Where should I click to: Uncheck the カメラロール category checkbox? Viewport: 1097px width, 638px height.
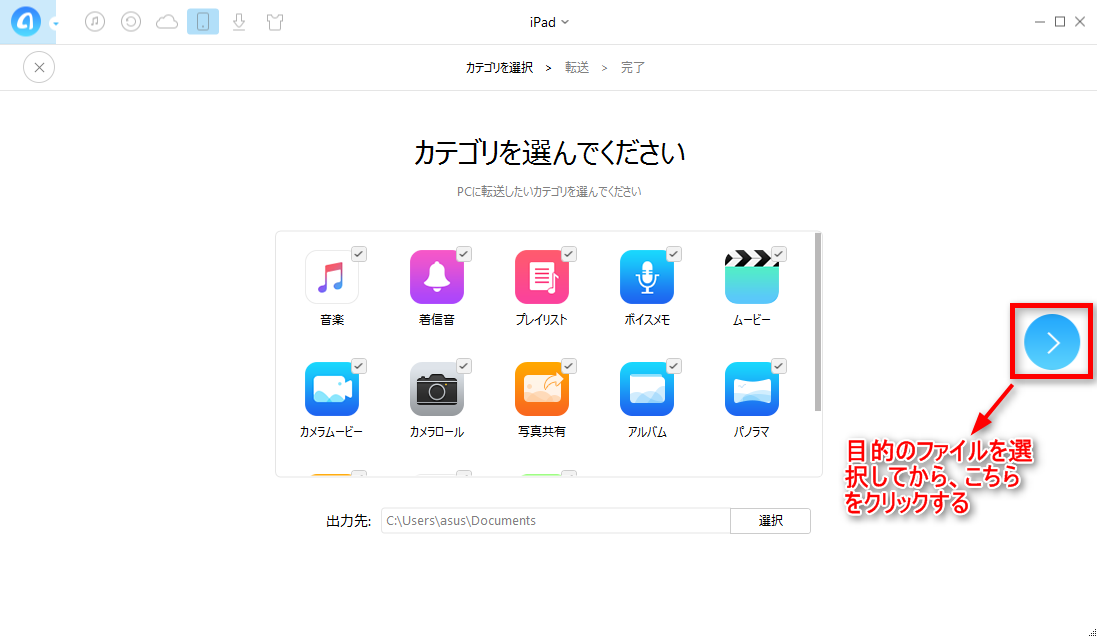tap(464, 366)
